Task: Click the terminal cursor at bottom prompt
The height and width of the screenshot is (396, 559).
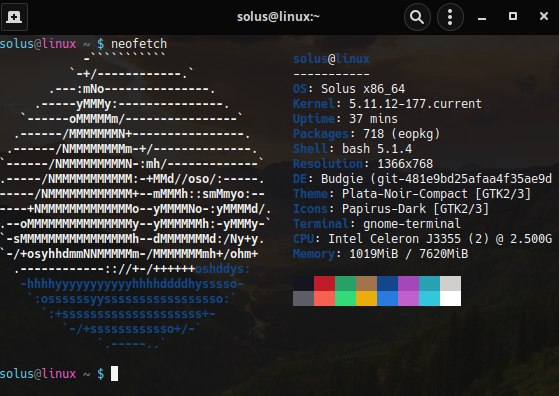Action: (x=114, y=374)
